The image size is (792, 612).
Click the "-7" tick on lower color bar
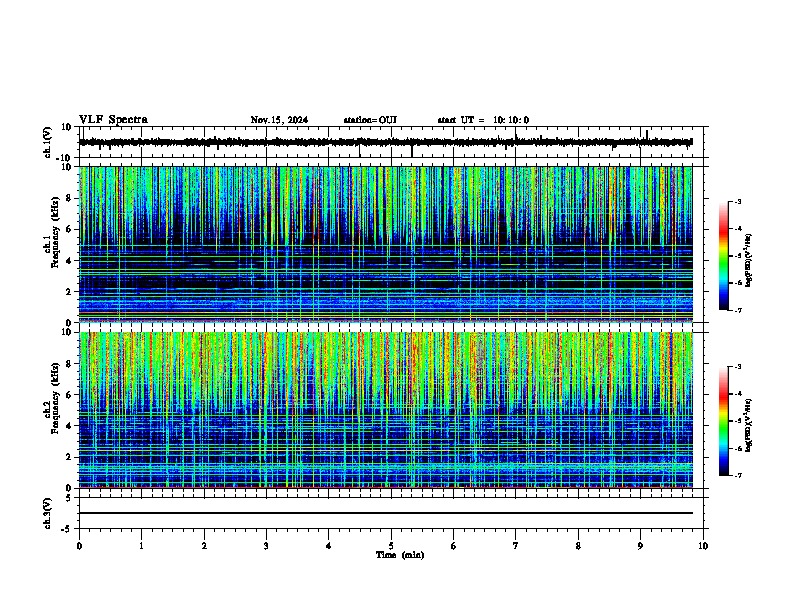point(738,475)
